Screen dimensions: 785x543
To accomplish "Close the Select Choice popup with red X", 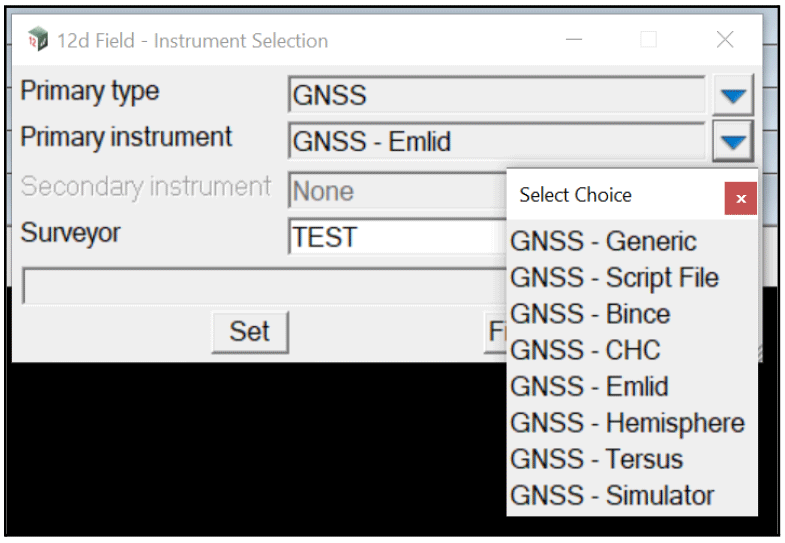I will pos(740,199).
